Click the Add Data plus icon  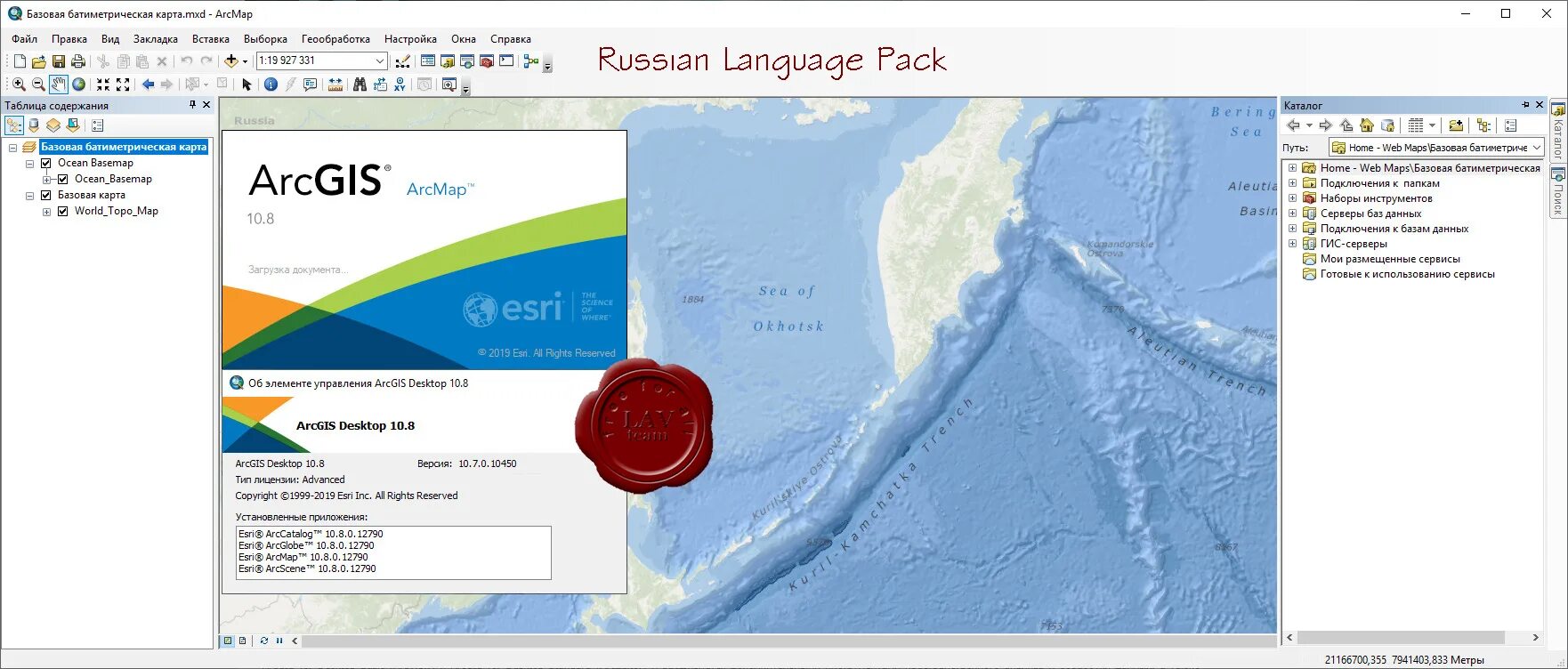(231, 61)
